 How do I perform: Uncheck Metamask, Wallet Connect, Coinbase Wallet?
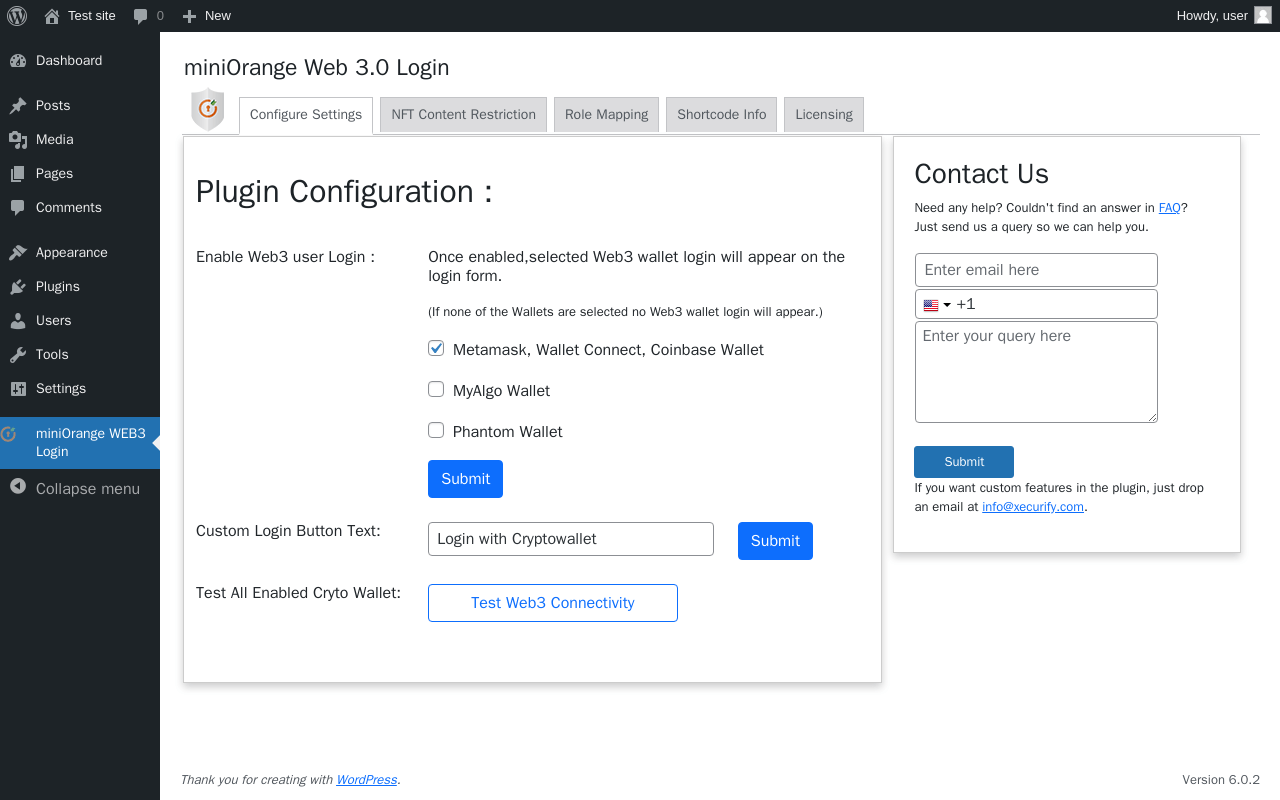[436, 349]
